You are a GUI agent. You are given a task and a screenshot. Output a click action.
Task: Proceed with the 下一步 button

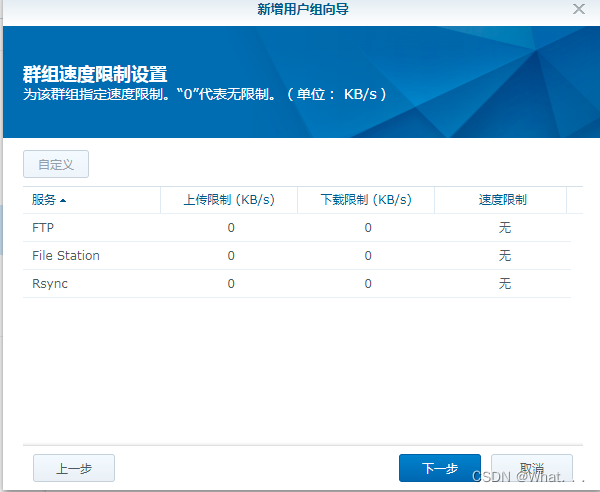click(x=440, y=468)
